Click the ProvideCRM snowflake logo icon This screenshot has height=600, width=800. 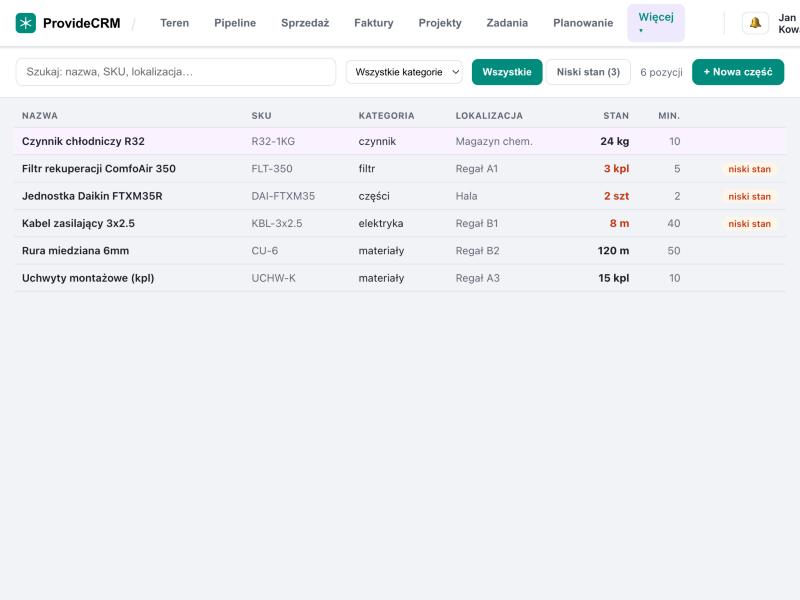click(x=26, y=23)
